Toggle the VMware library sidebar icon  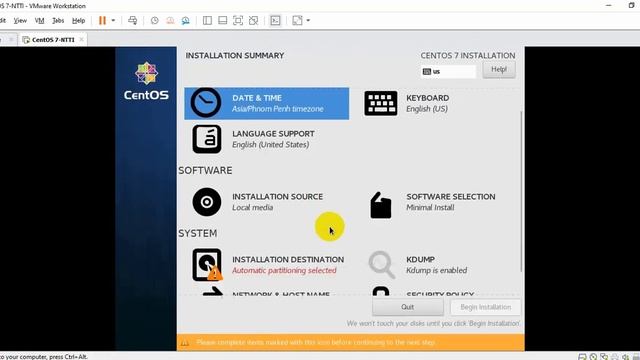coord(207,20)
